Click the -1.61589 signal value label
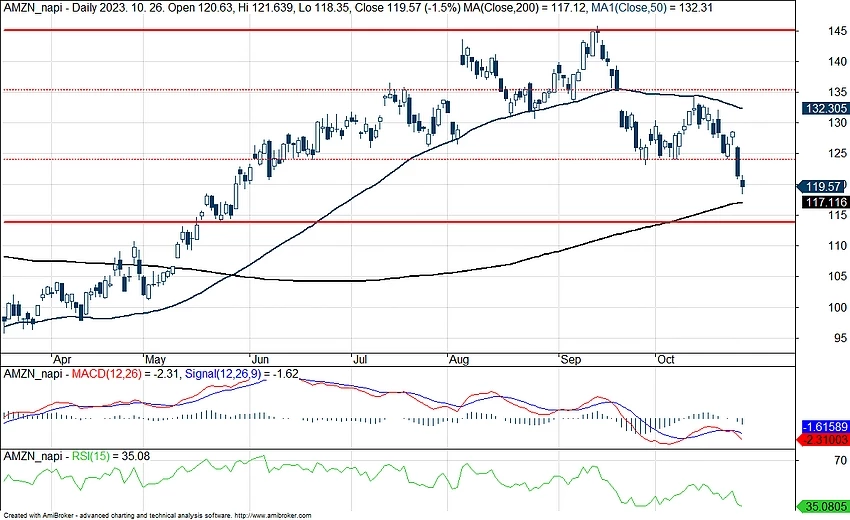Viewport: 850px width, 520px height. [x=826, y=427]
